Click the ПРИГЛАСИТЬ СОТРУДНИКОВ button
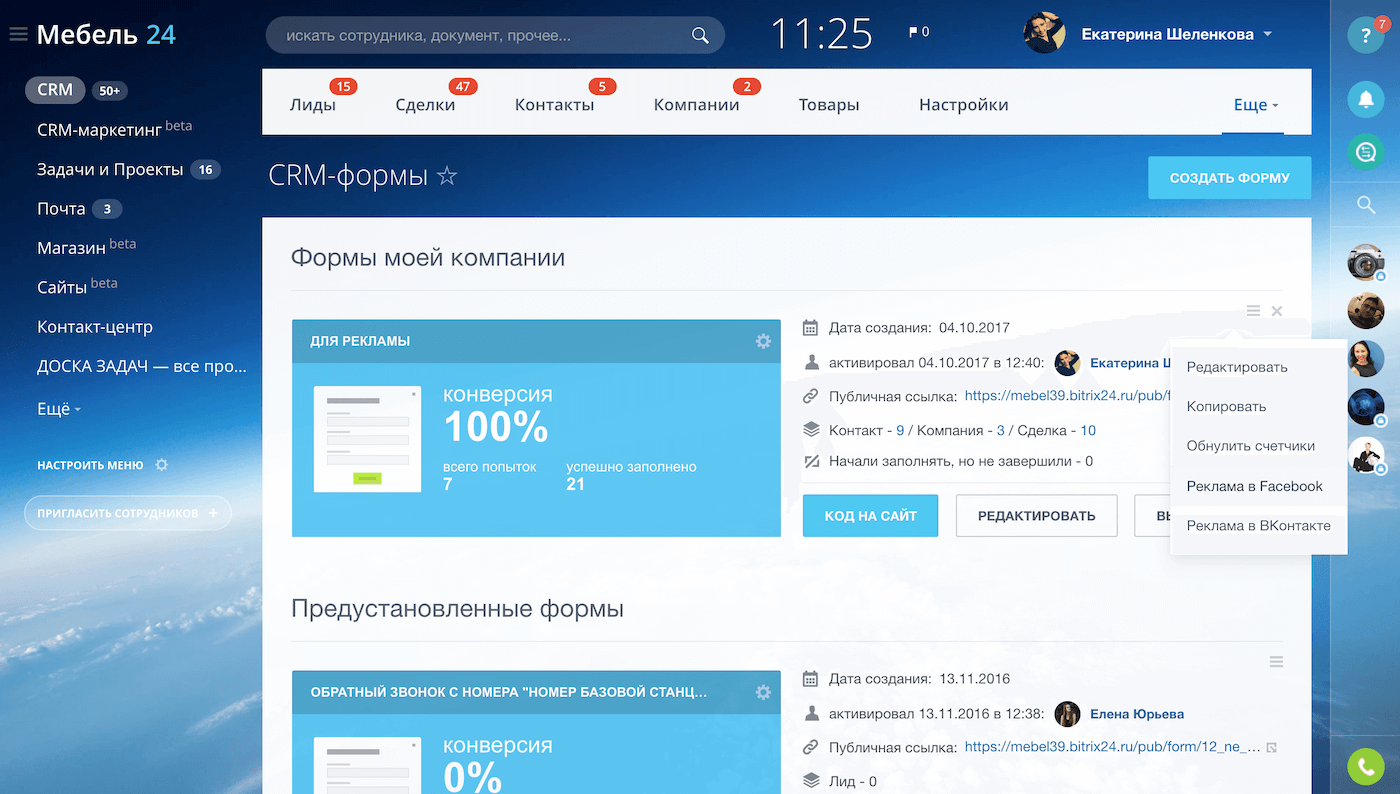1400x794 pixels. tap(128, 513)
